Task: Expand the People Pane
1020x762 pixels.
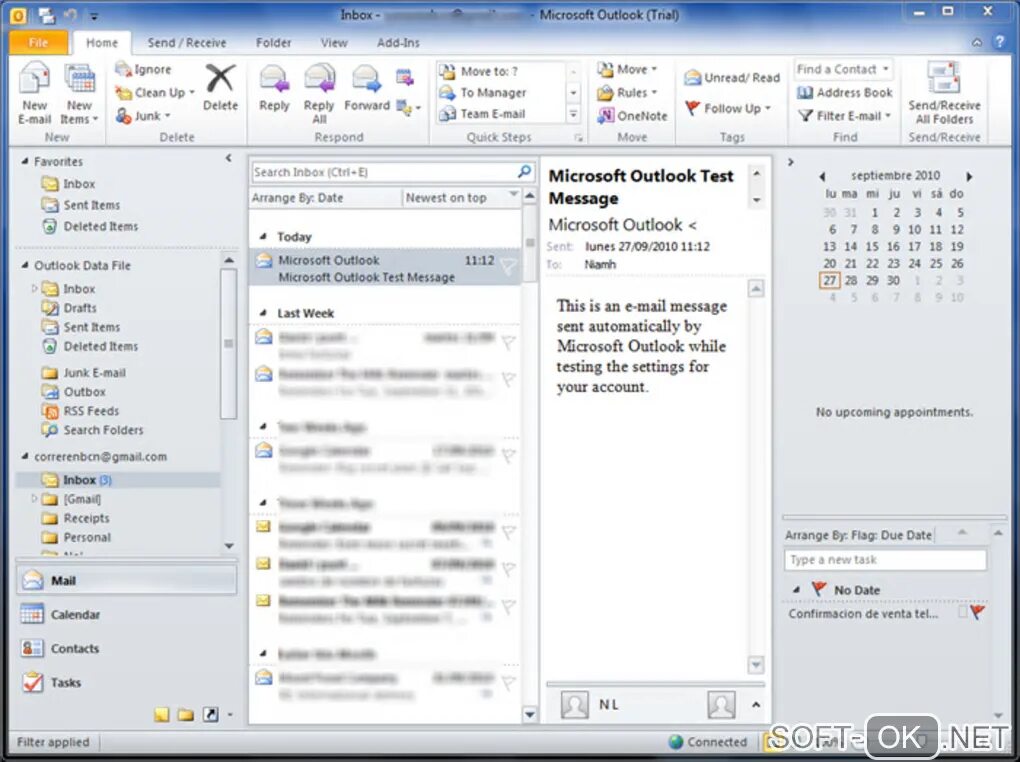Action: (756, 705)
